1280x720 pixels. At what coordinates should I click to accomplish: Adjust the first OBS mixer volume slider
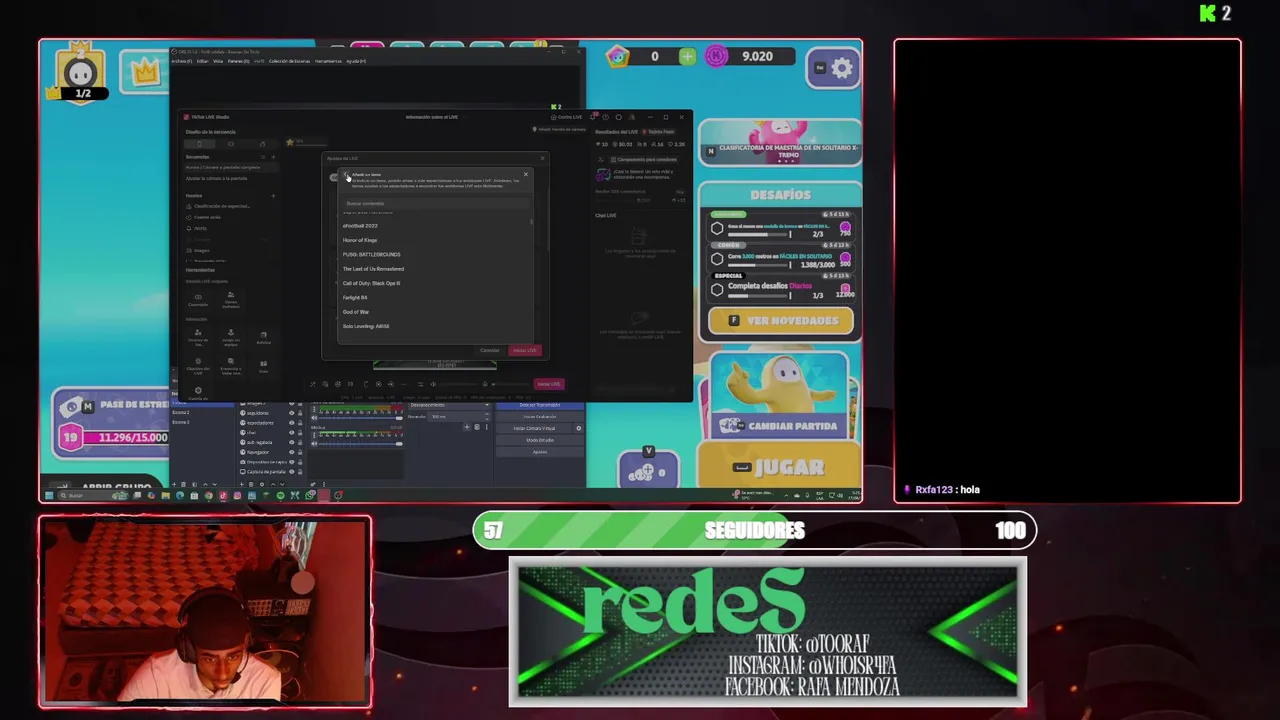point(361,418)
